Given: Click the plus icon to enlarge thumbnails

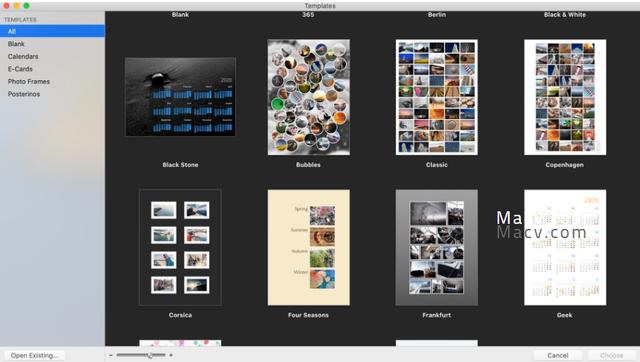Looking at the screenshot, I should pos(171,355).
